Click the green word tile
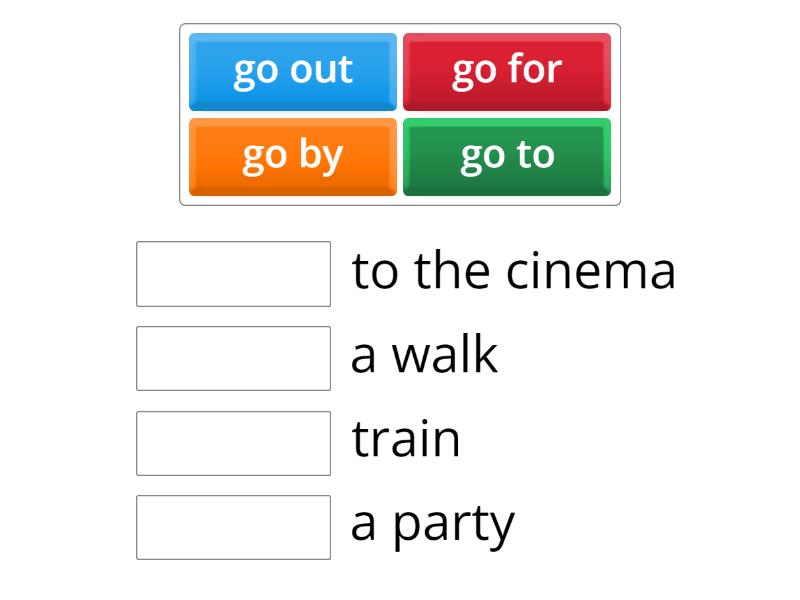 click(x=507, y=156)
